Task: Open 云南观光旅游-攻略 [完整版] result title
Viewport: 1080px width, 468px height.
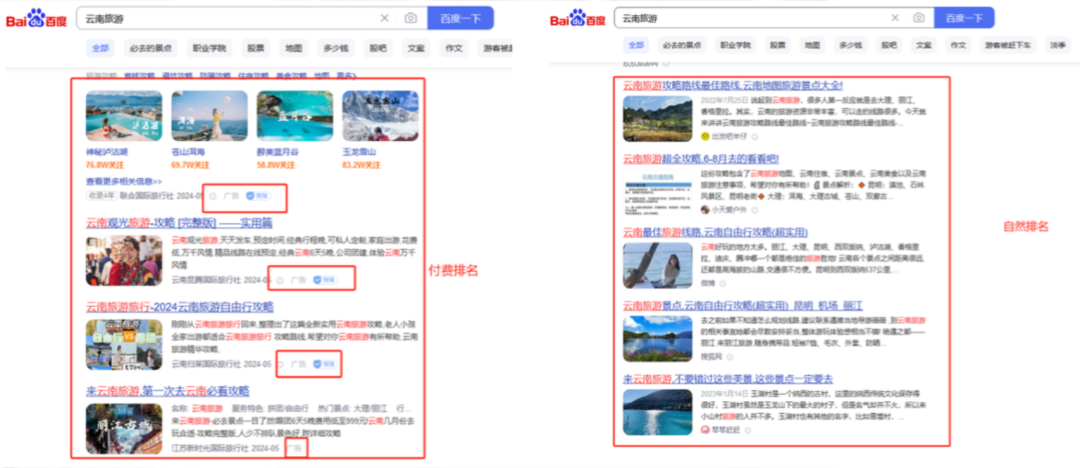Action: pos(179,223)
